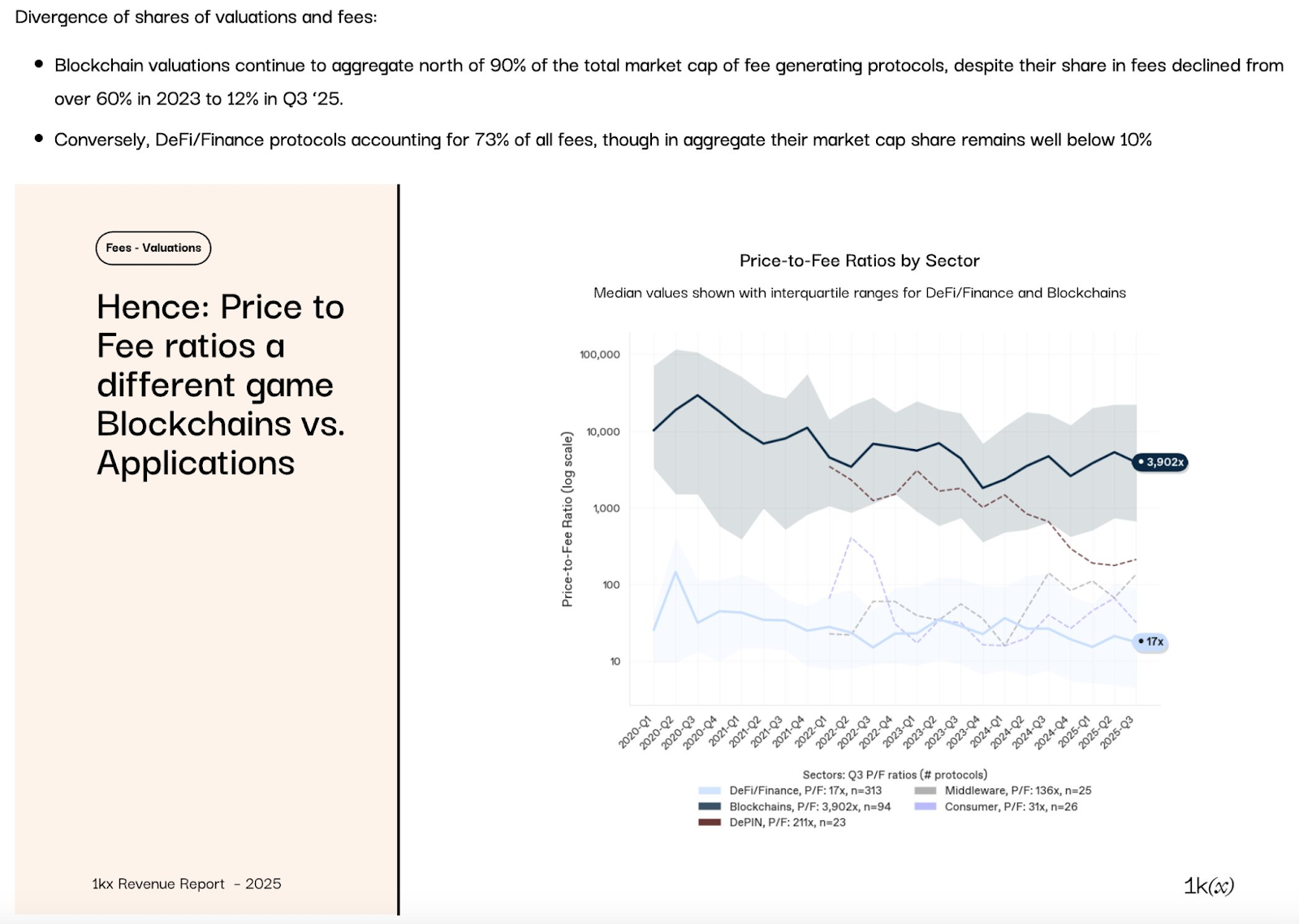The height and width of the screenshot is (924, 1299).
Task: Click the 1kx Revenue Report - 2025 footer
Action: [187, 883]
